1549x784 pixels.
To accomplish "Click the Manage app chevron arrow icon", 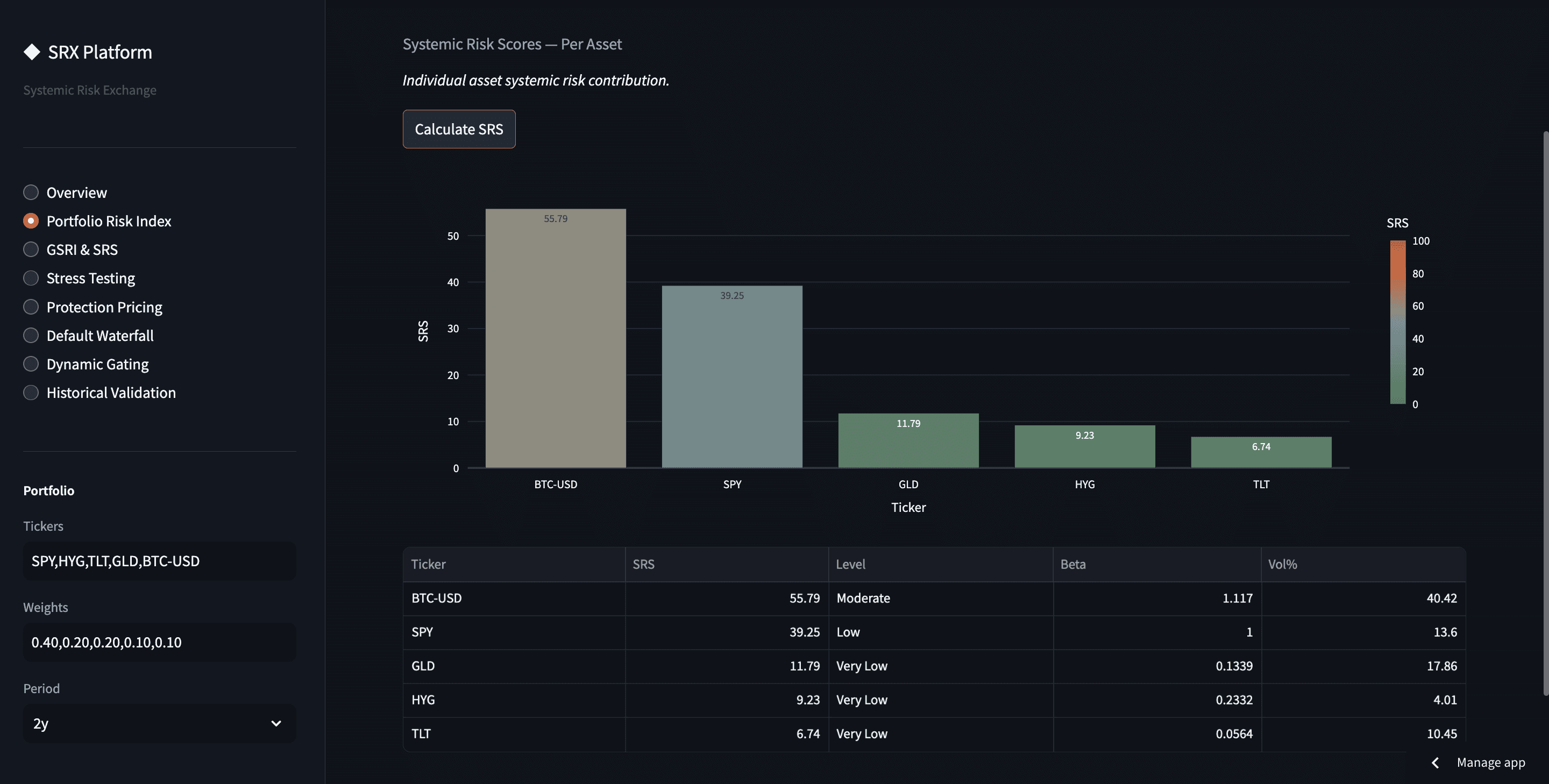I will tap(1436, 762).
